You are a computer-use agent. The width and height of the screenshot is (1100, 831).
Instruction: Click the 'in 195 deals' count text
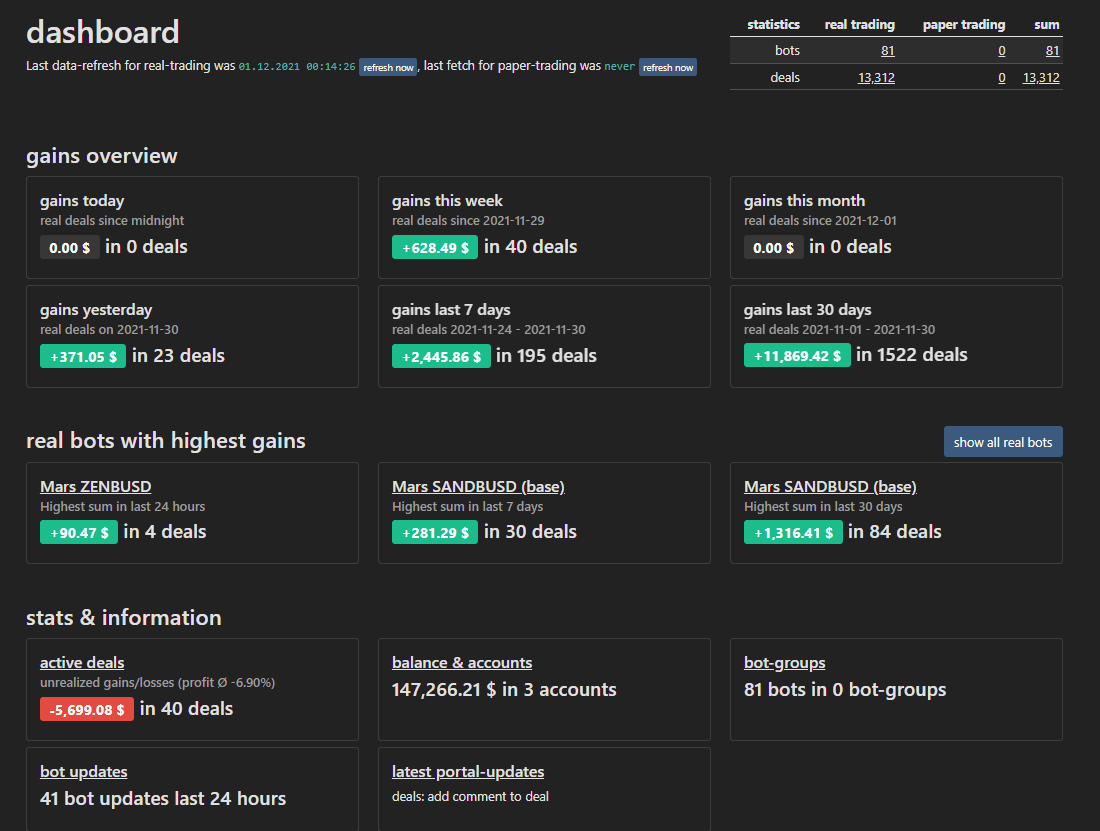click(546, 356)
